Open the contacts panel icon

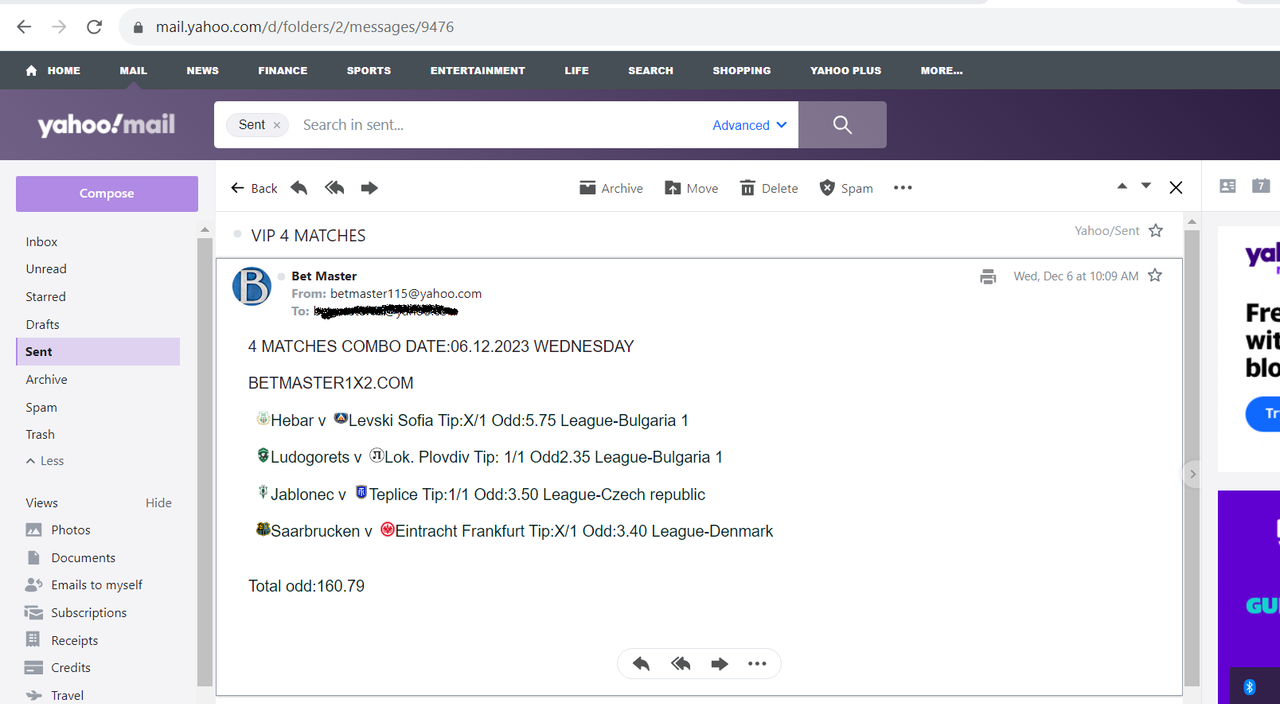coord(1228,186)
